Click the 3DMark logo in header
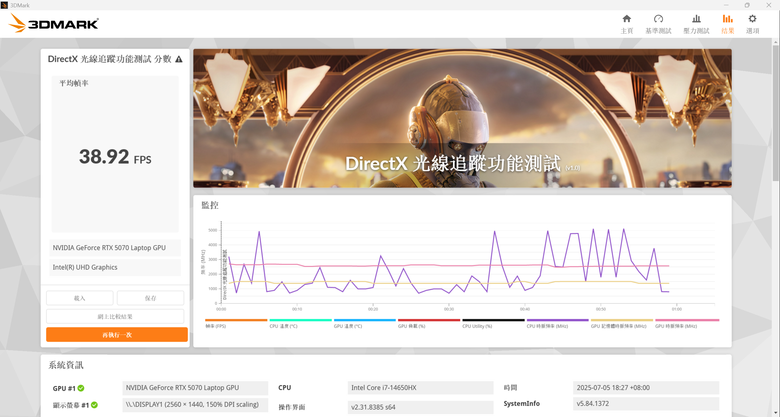Screen dimensions: 780x417 (x=54, y=23)
